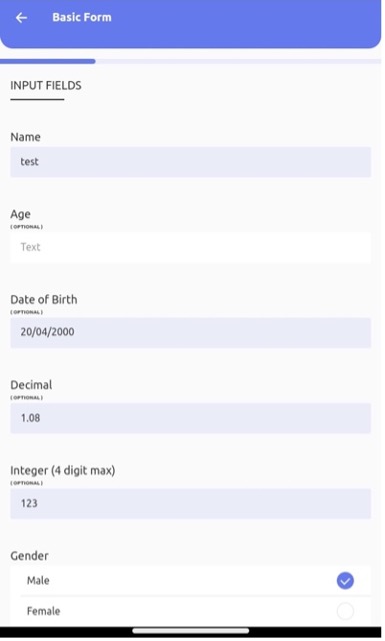Open the Date of Birth field
The image size is (385, 641).
click(x=190, y=333)
